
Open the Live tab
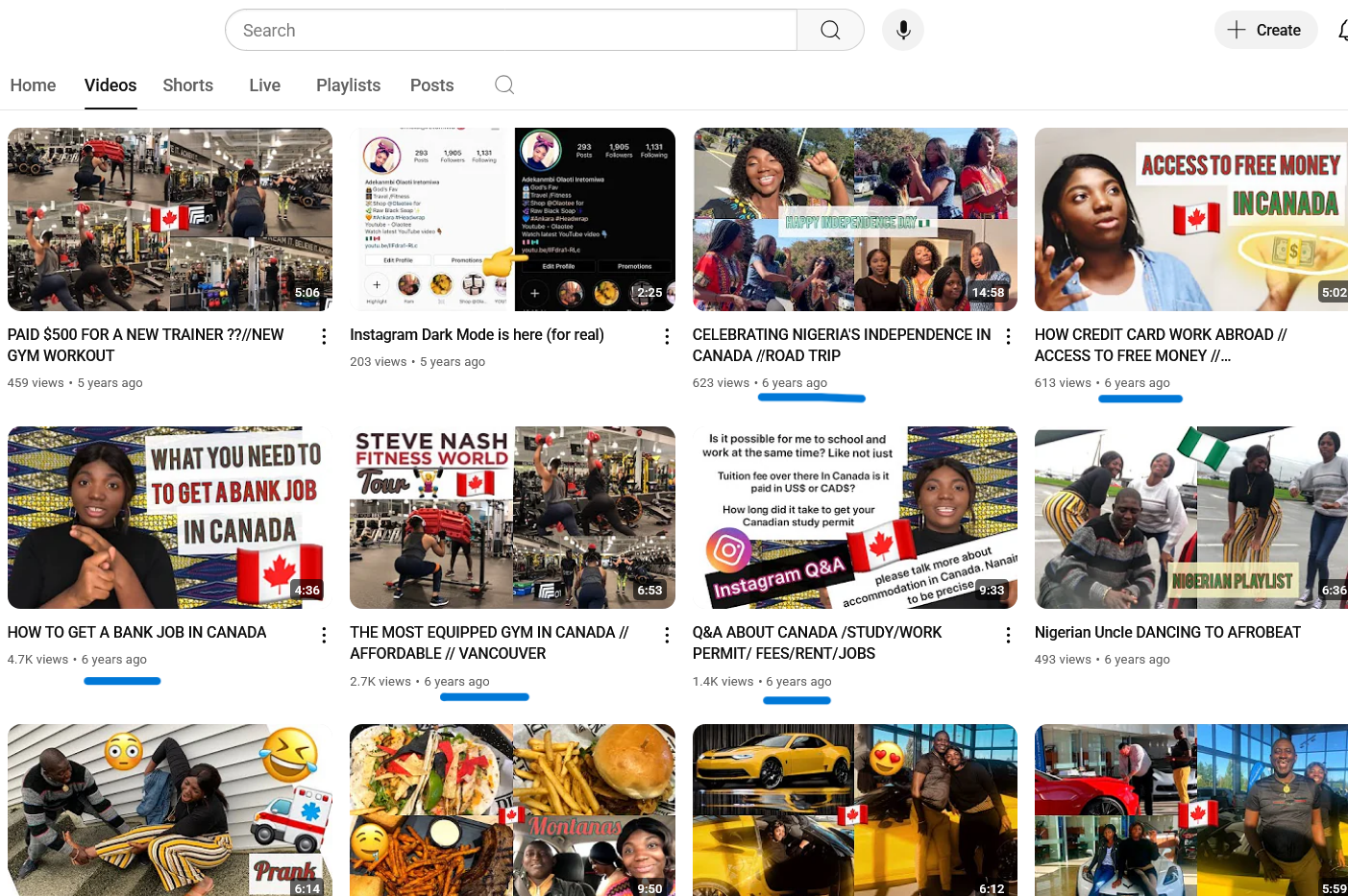[x=264, y=85]
